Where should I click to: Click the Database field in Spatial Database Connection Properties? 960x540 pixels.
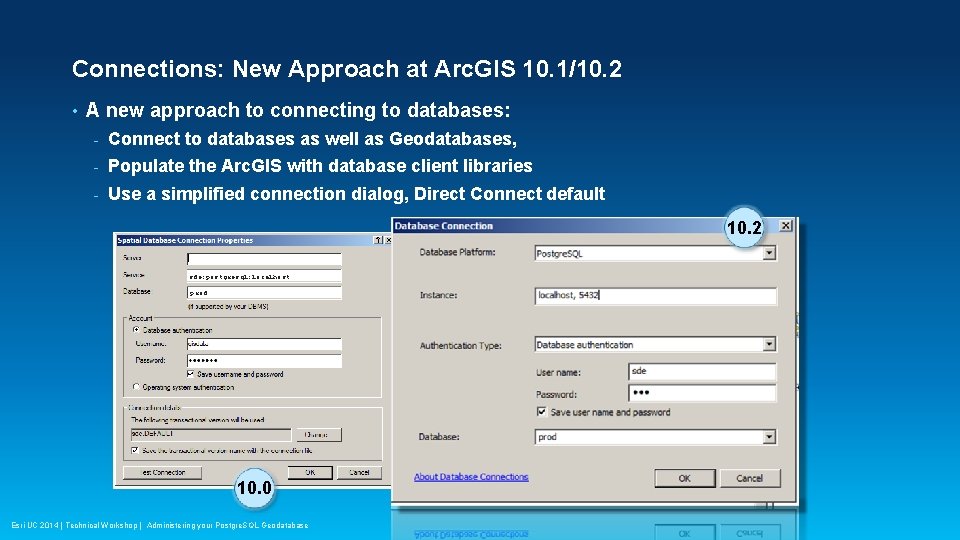pyautogui.click(x=264, y=293)
